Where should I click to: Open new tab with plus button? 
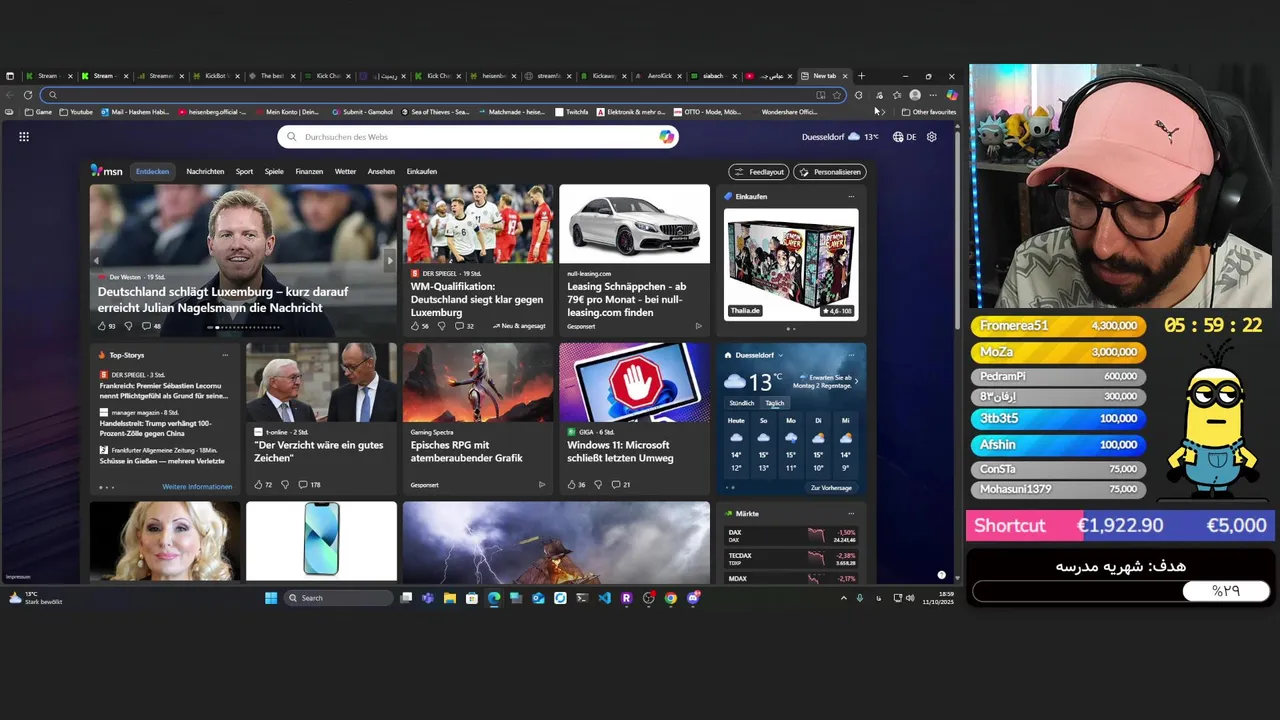(x=862, y=76)
